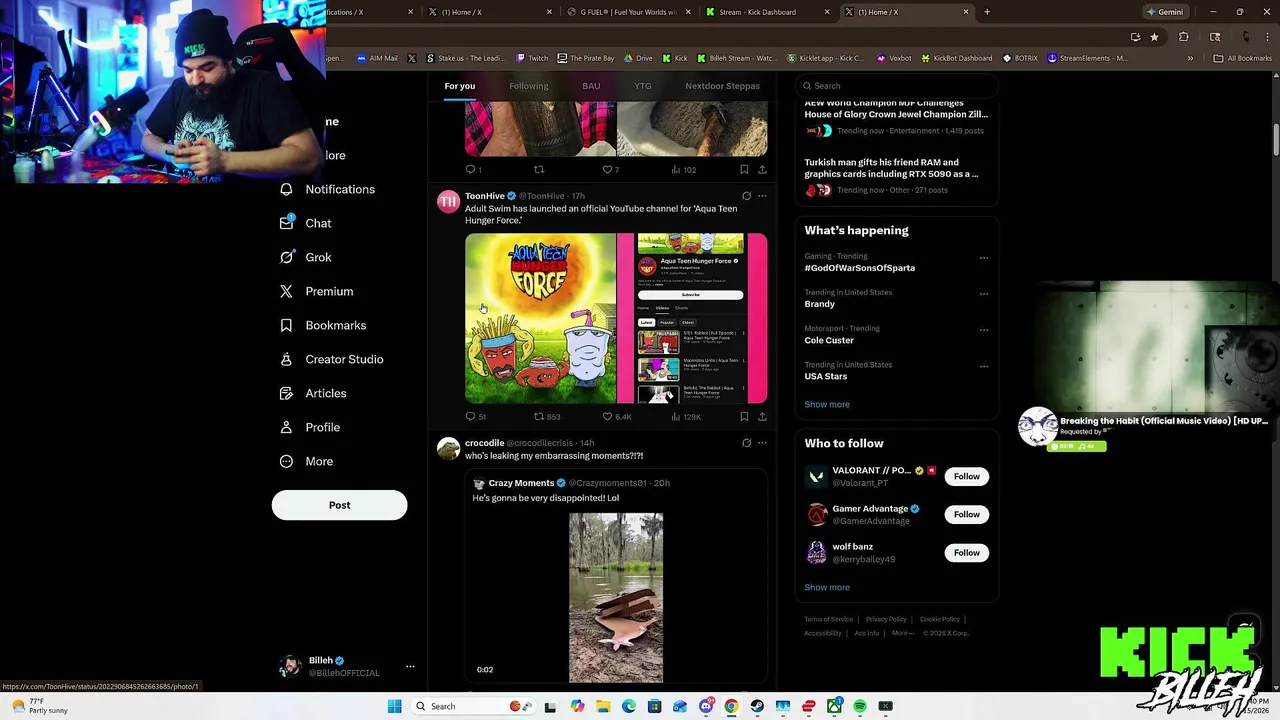Open Notifications in the X sidebar
This screenshot has height=720, width=1280.
pos(327,189)
